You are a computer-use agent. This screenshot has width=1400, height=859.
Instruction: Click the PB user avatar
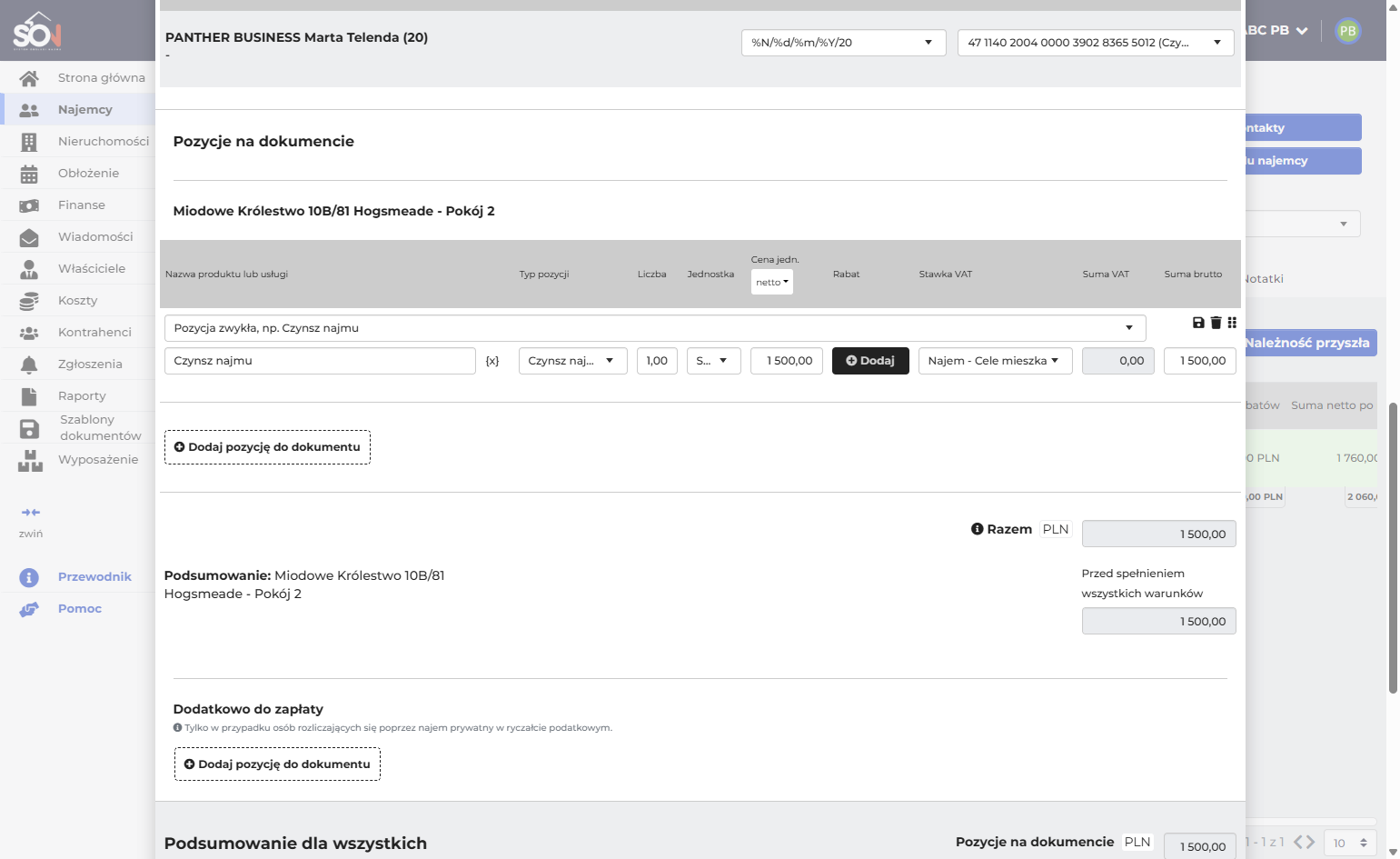tap(1348, 31)
